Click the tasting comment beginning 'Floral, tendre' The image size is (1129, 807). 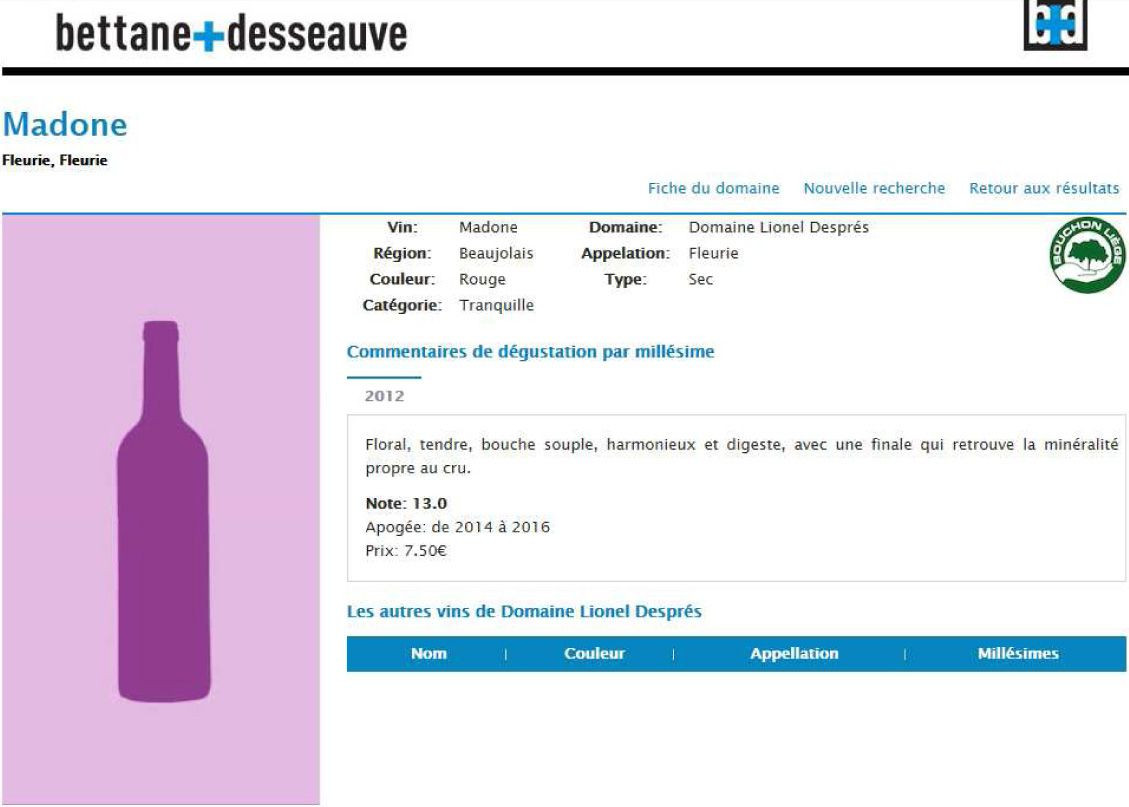pyautogui.click(x=742, y=456)
